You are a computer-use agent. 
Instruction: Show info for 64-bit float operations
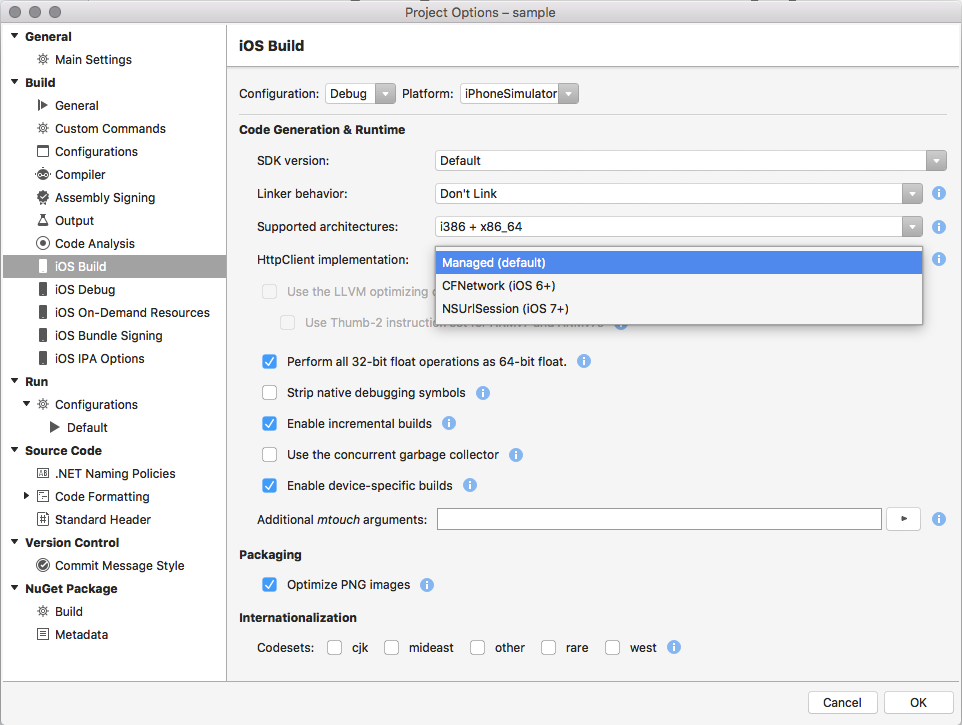click(x=584, y=361)
